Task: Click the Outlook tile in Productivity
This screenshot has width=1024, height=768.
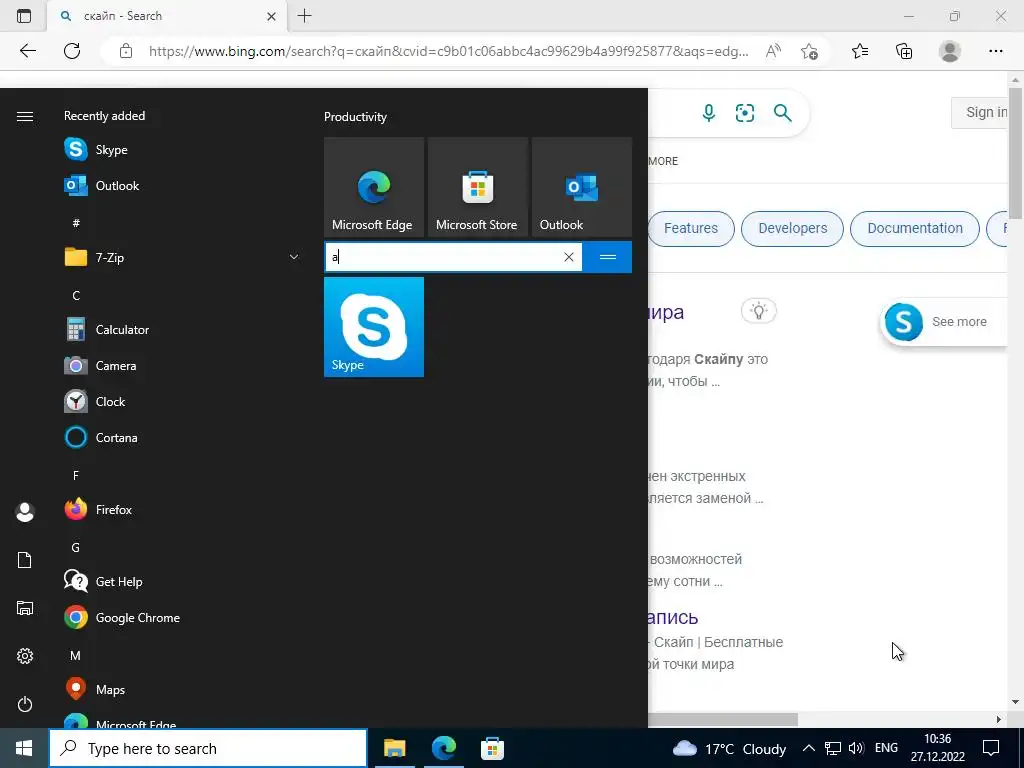Action: click(x=582, y=187)
